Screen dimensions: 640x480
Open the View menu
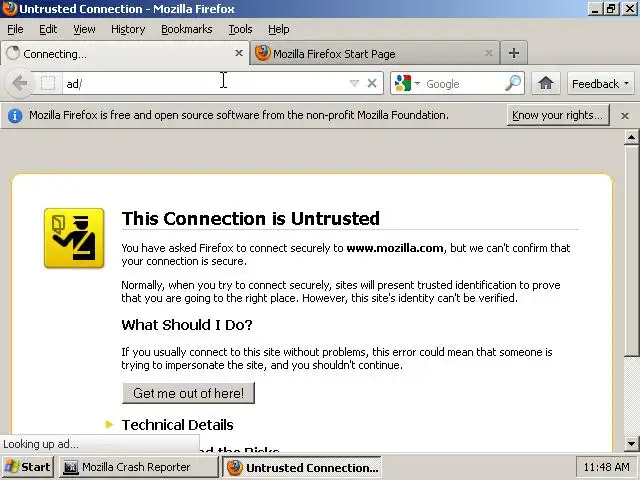click(84, 29)
